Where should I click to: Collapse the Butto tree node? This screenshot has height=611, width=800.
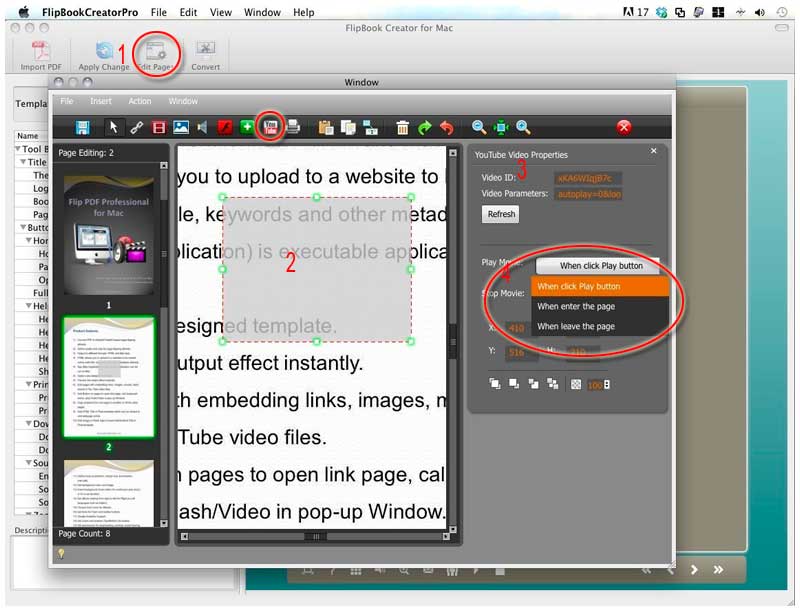click(23, 227)
